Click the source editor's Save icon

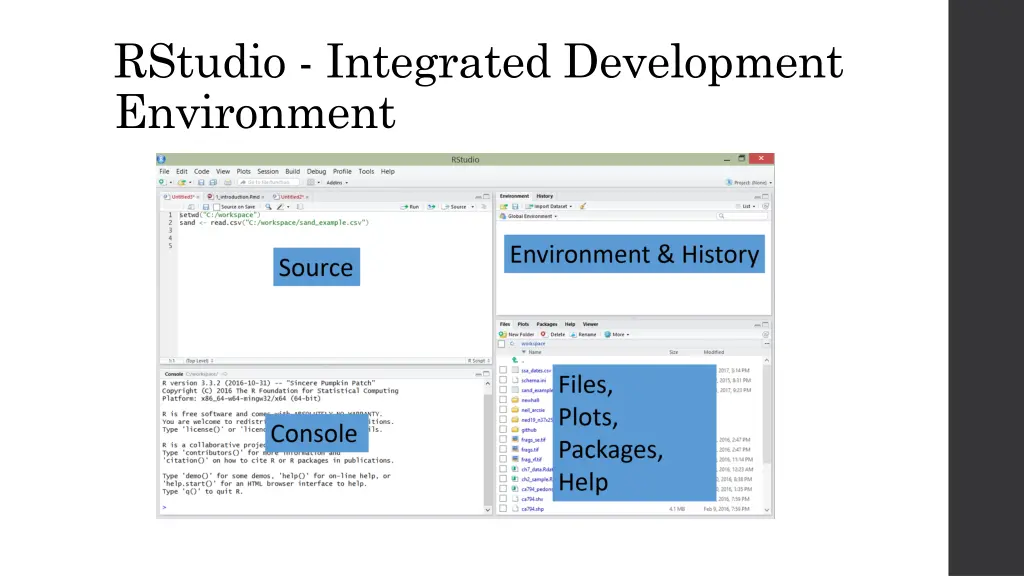point(206,207)
